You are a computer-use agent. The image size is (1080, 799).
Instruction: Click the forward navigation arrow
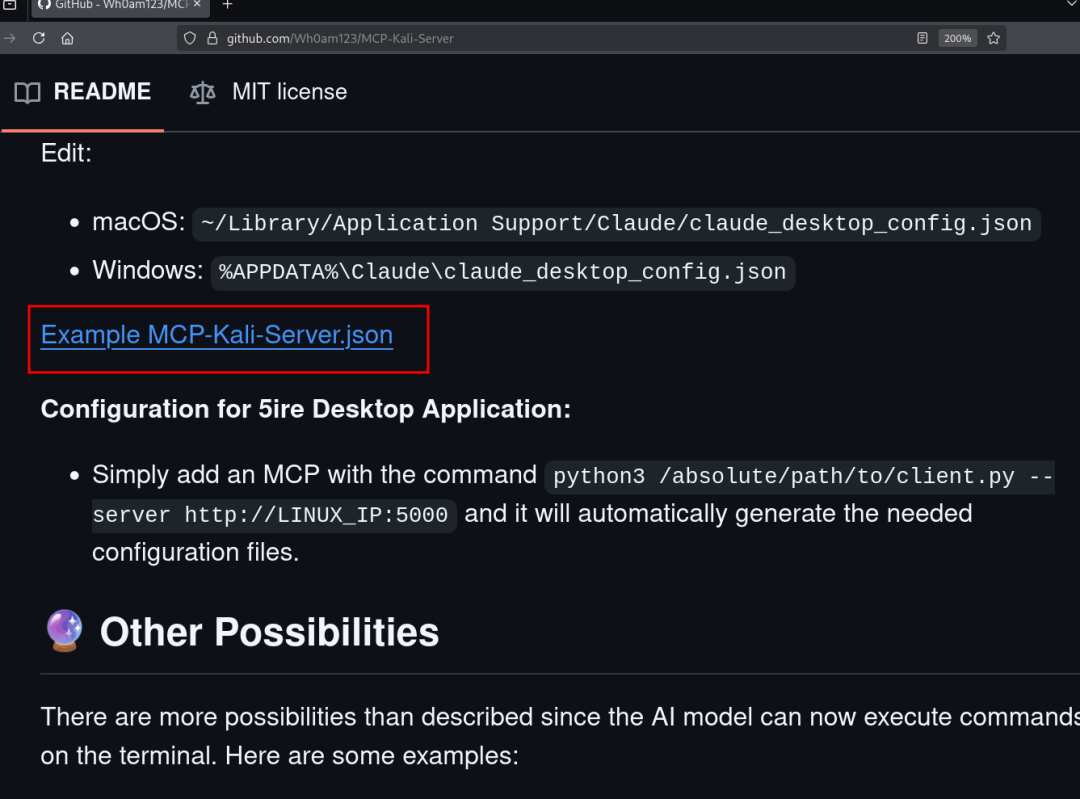[x=10, y=38]
